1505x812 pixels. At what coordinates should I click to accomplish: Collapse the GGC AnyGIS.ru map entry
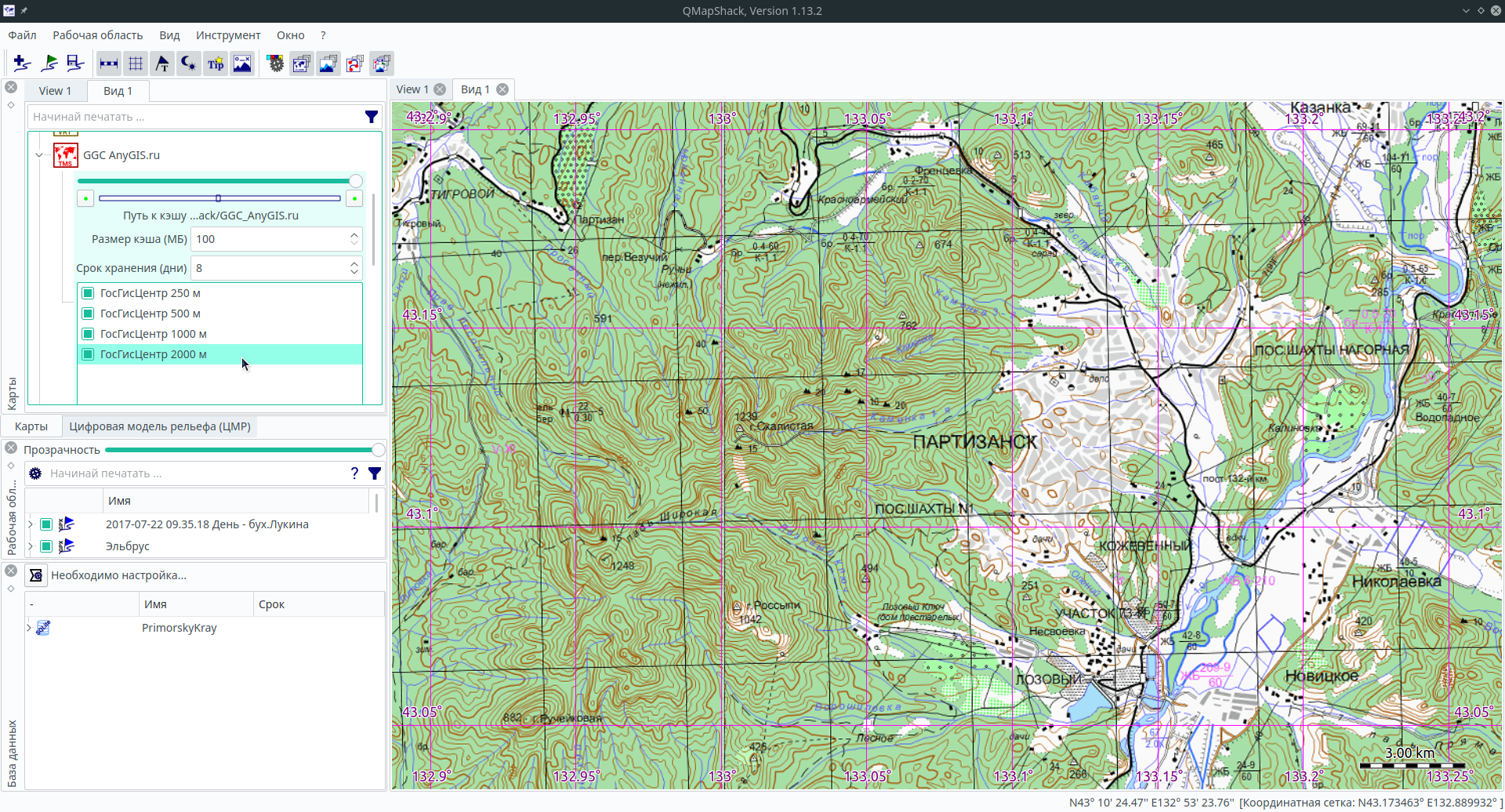(x=39, y=155)
